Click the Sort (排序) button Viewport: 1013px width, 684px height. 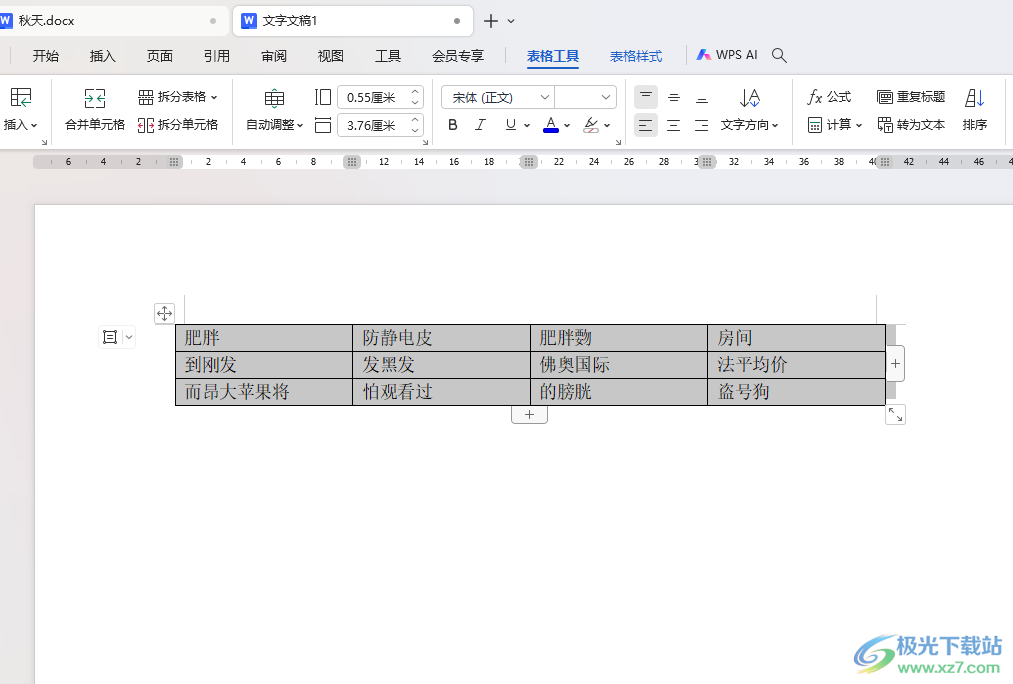click(x=975, y=110)
